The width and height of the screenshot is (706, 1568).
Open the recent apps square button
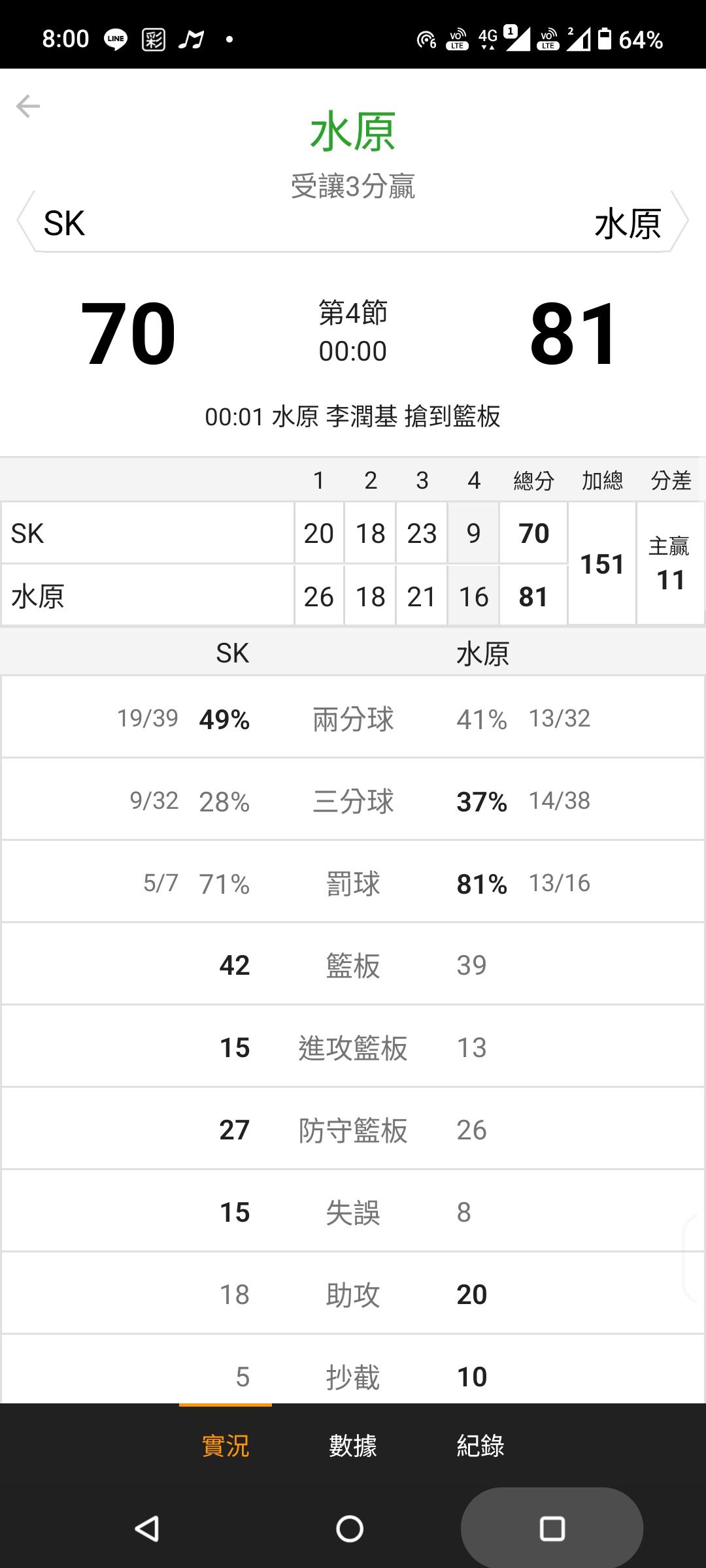click(552, 1529)
